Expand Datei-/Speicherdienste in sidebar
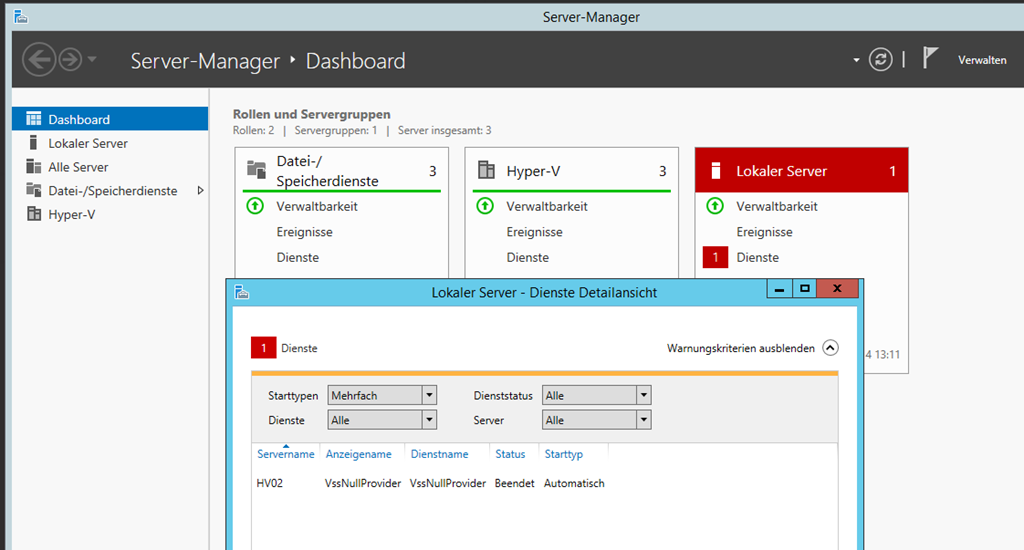 coord(200,191)
